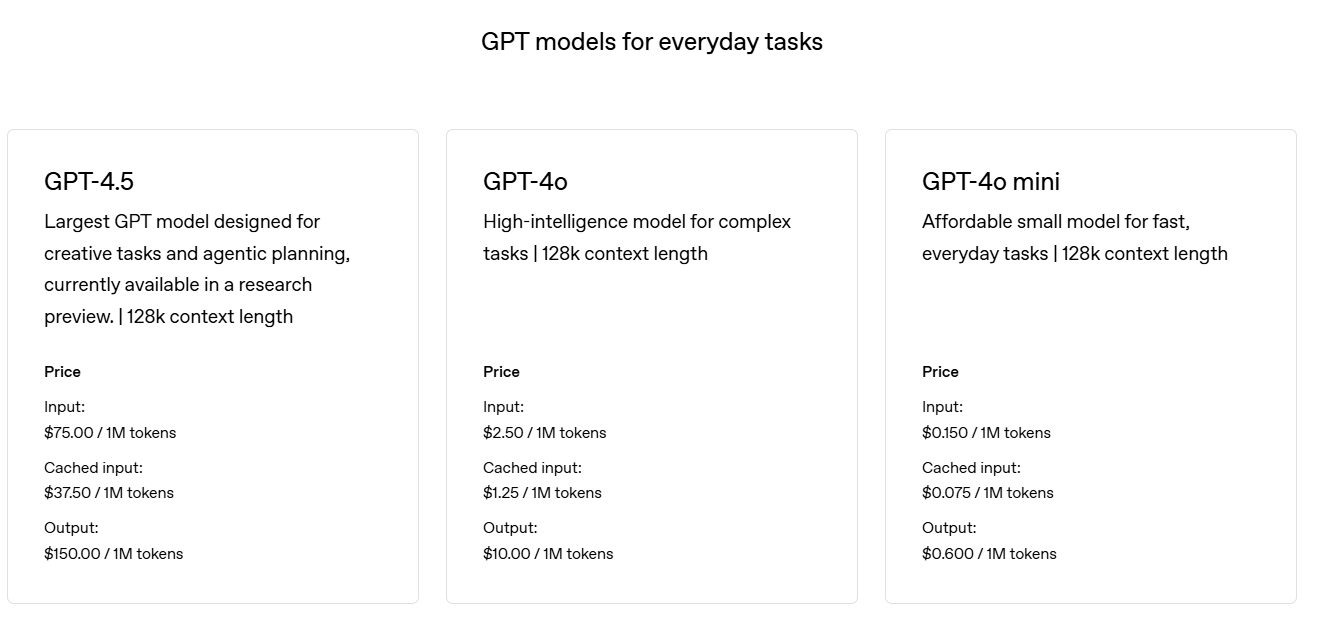1328x630 pixels.
Task: Click Cached input label in GPT-4o card
Action: pos(532,468)
